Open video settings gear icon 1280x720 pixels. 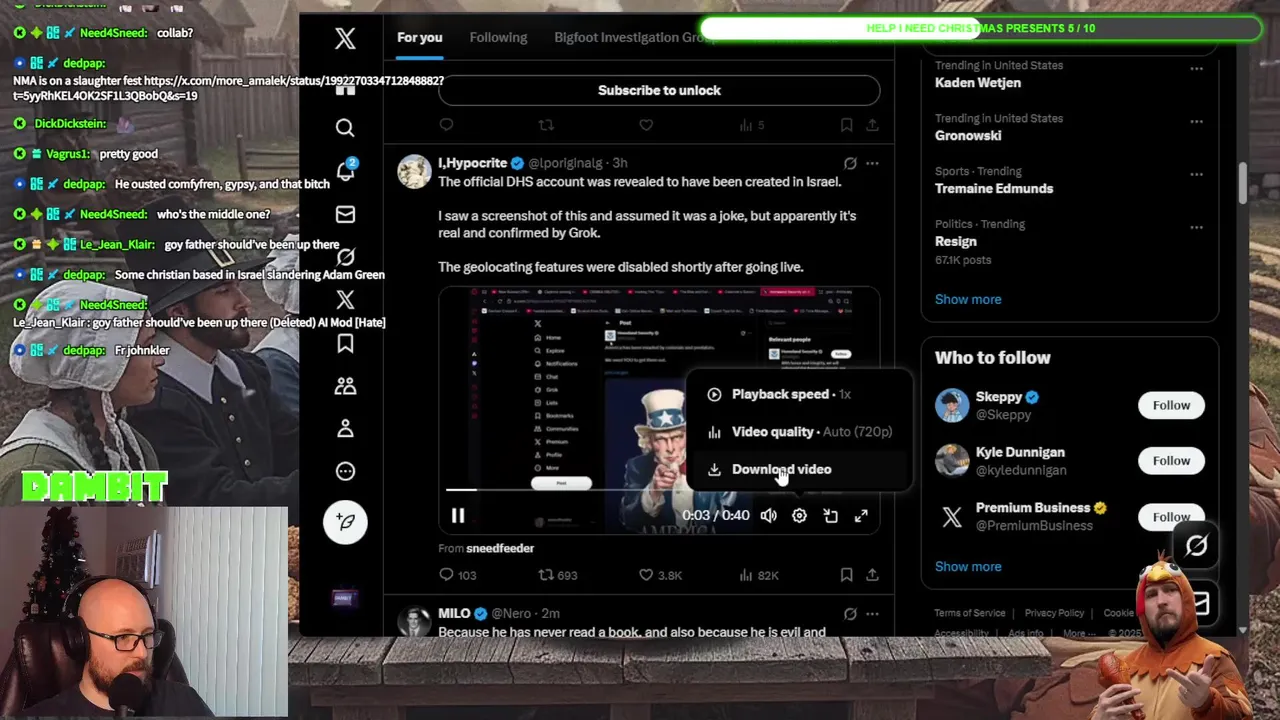(799, 515)
